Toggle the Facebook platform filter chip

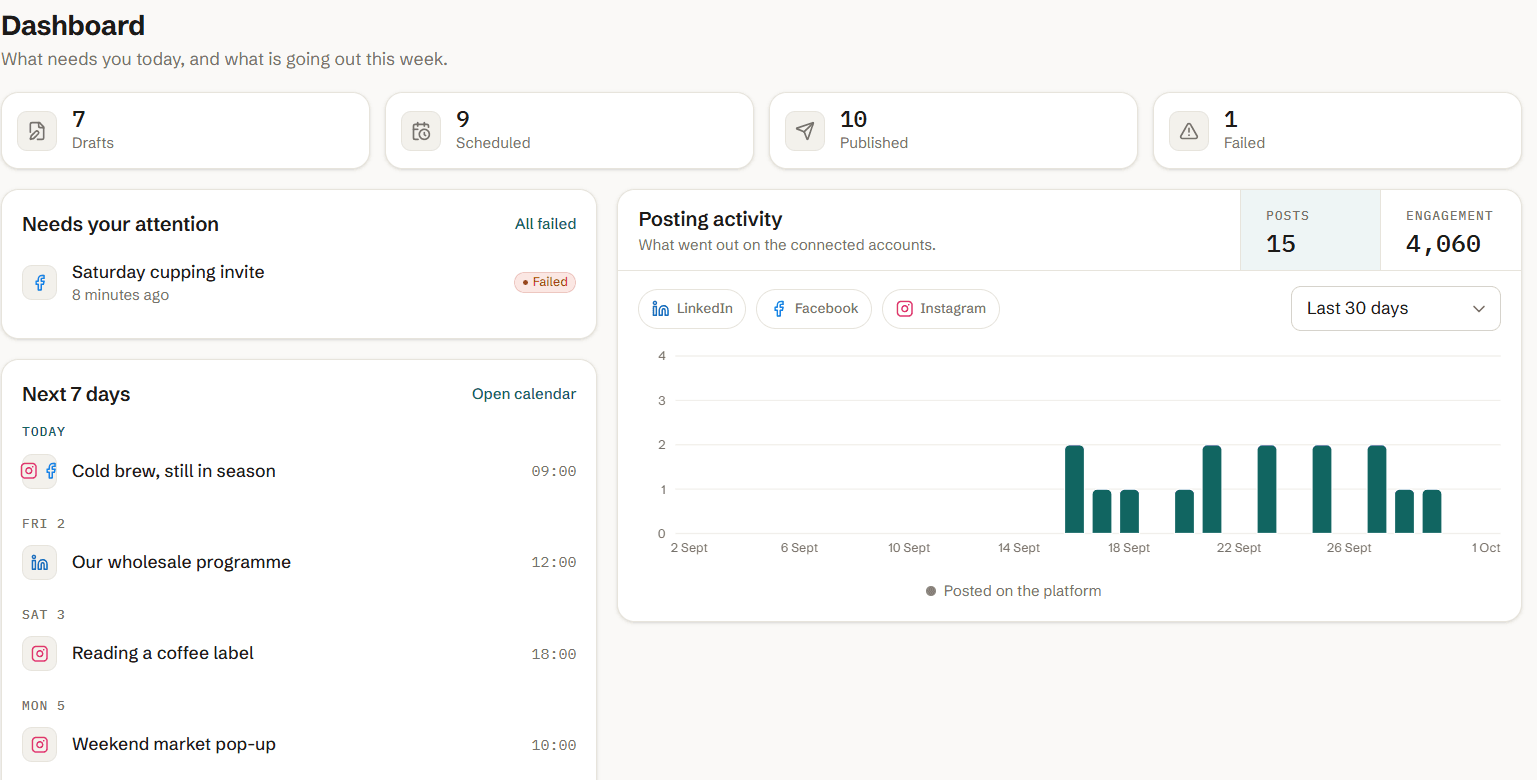[x=814, y=309]
